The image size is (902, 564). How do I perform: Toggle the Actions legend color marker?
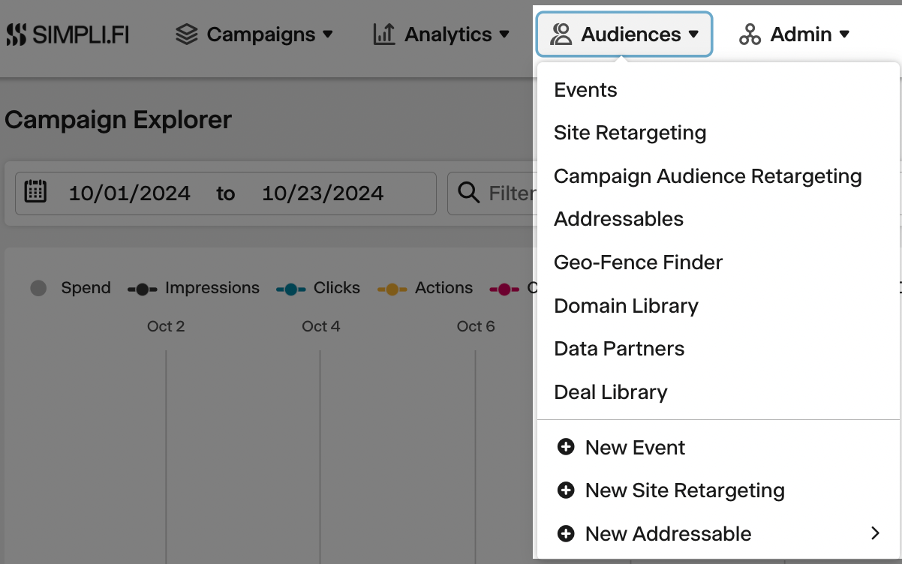click(392, 289)
